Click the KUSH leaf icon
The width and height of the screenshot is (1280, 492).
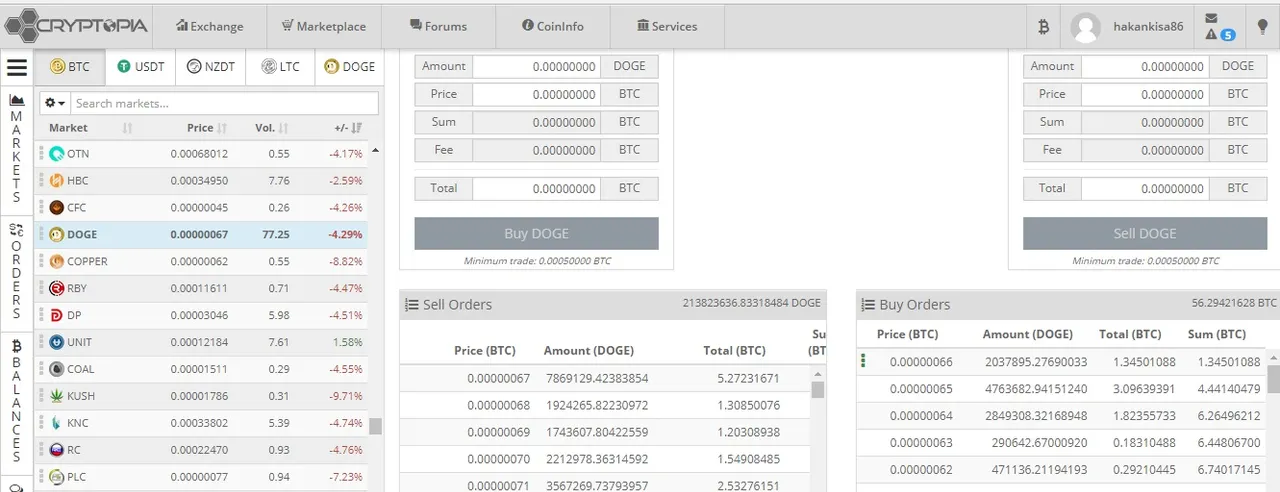[56, 396]
